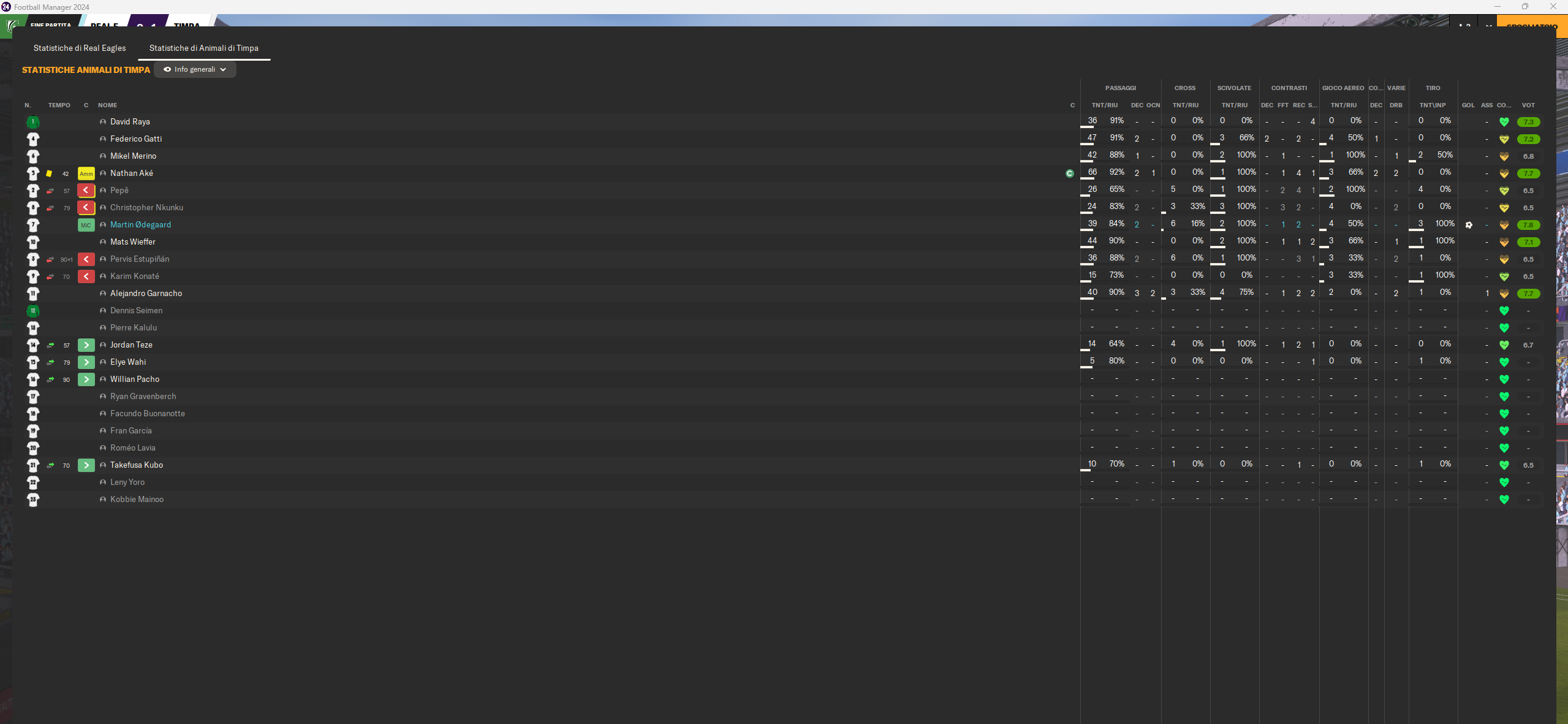
Task: Click the goal ball icon in Ødegaard's row
Action: (x=1469, y=225)
